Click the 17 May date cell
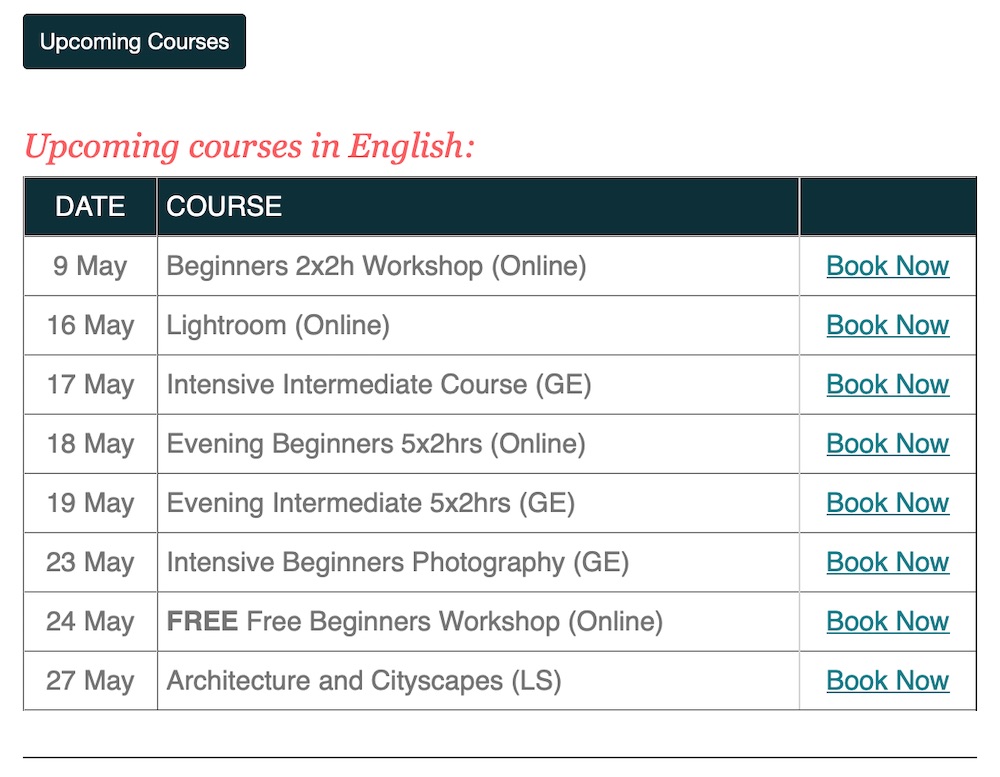Screen dimensions: 1000x777 90,384
